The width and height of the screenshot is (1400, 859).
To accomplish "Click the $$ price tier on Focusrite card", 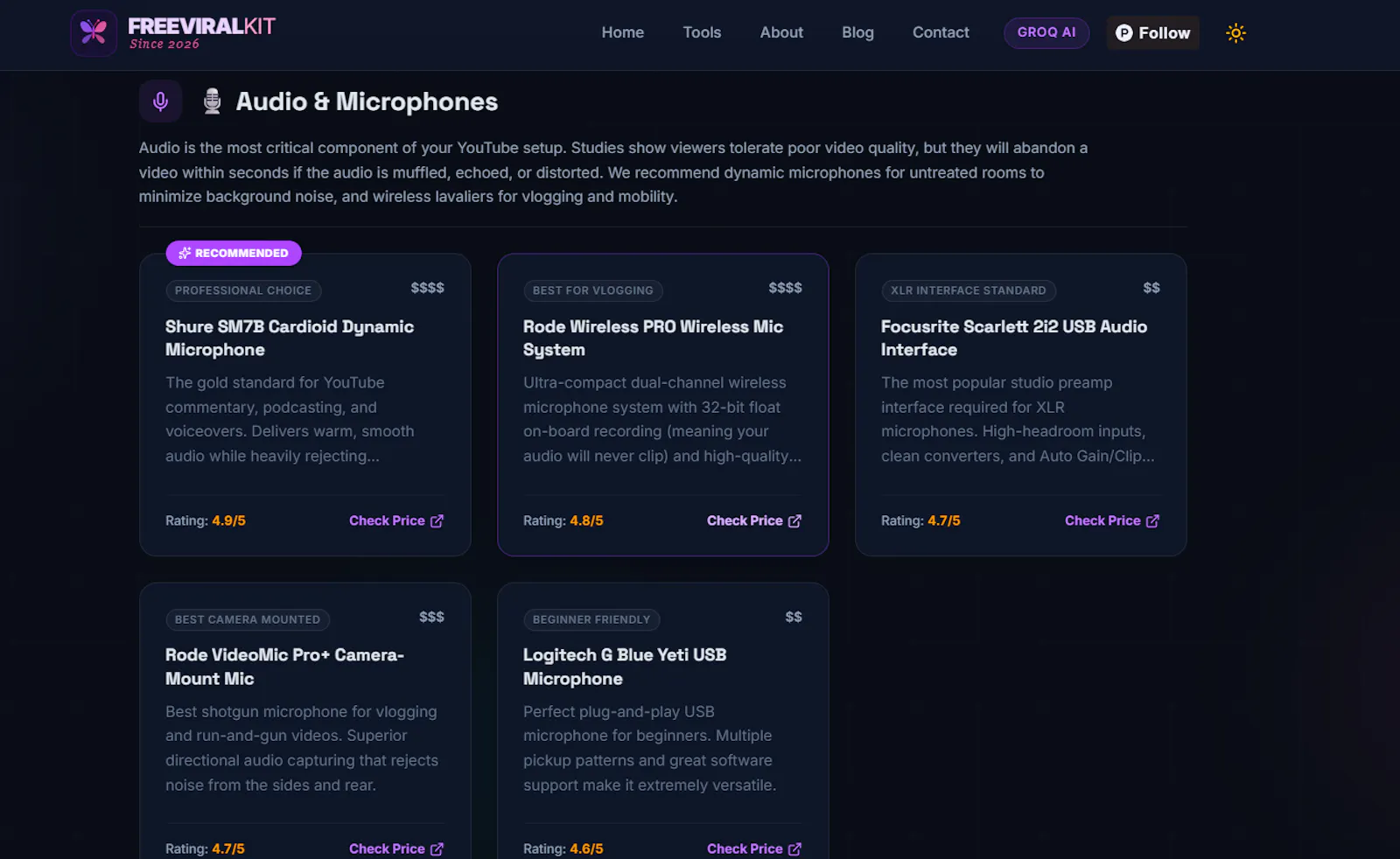I will click(1151, 288).
